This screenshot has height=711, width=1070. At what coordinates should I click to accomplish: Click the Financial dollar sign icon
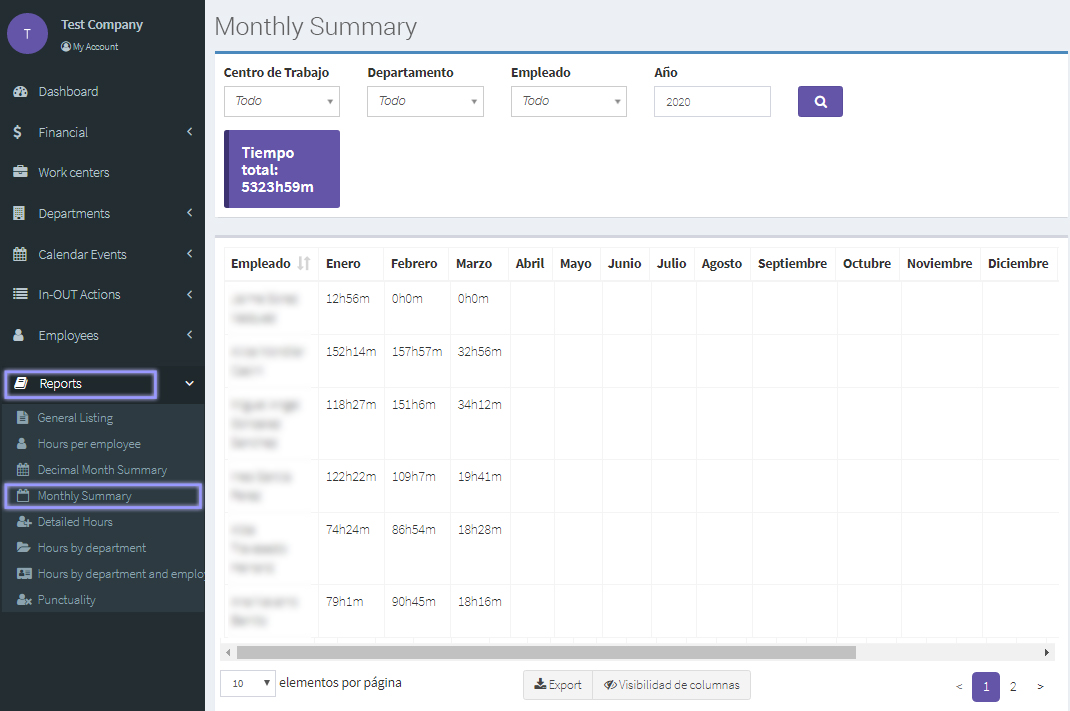(x=18, y=132)
